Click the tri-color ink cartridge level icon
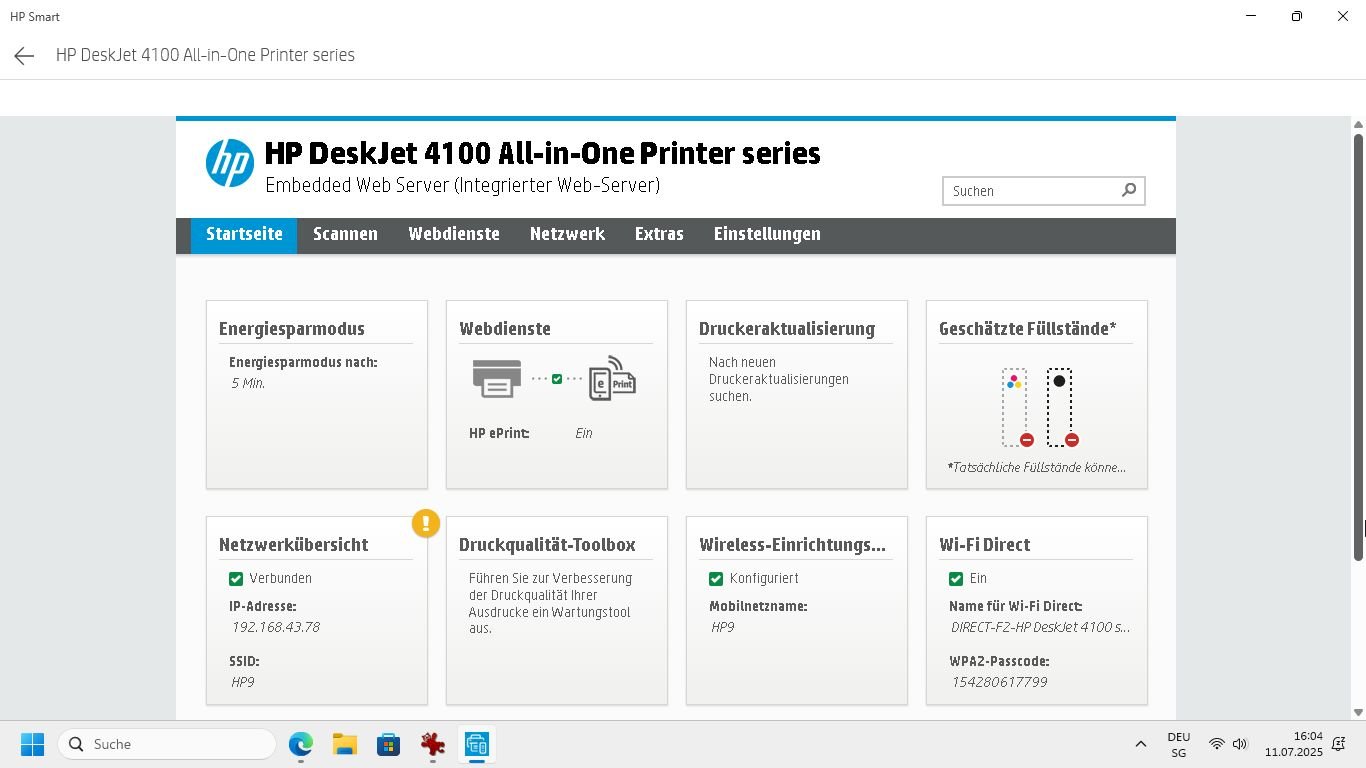Screen dimensions: 1366x768 [1015, 407]
